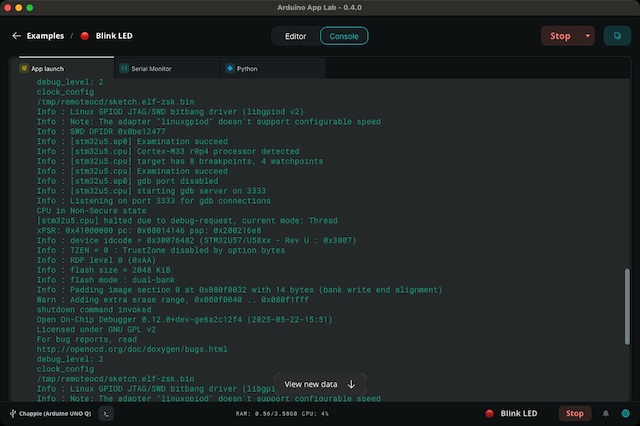Viewport: 640px width, 426px height.
Task: Open notifications bell in status bar
Action: (605, 413)
